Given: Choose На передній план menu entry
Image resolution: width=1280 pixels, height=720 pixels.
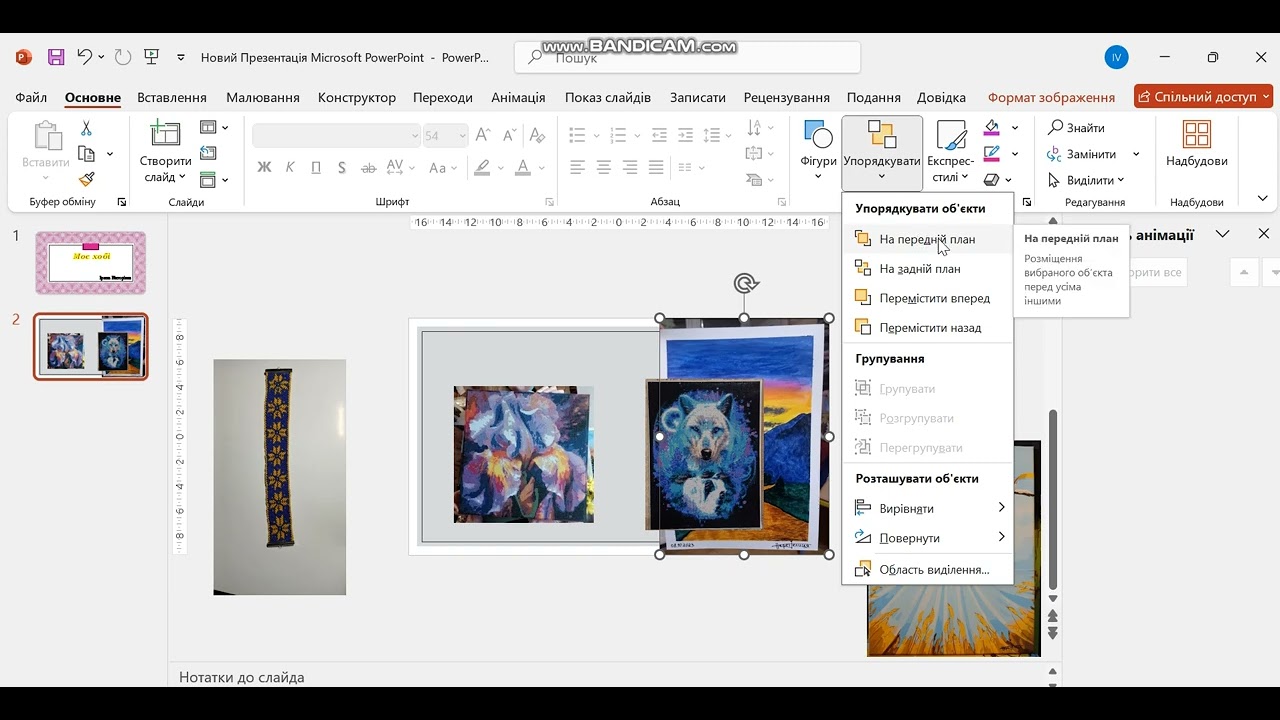Looking at the screenshot, I should tap(927, 239).
